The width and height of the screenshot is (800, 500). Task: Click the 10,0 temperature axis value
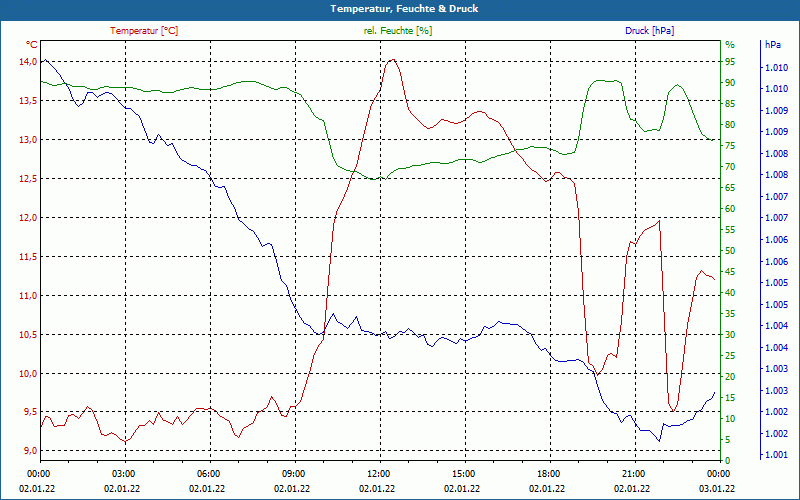[28, 374]
